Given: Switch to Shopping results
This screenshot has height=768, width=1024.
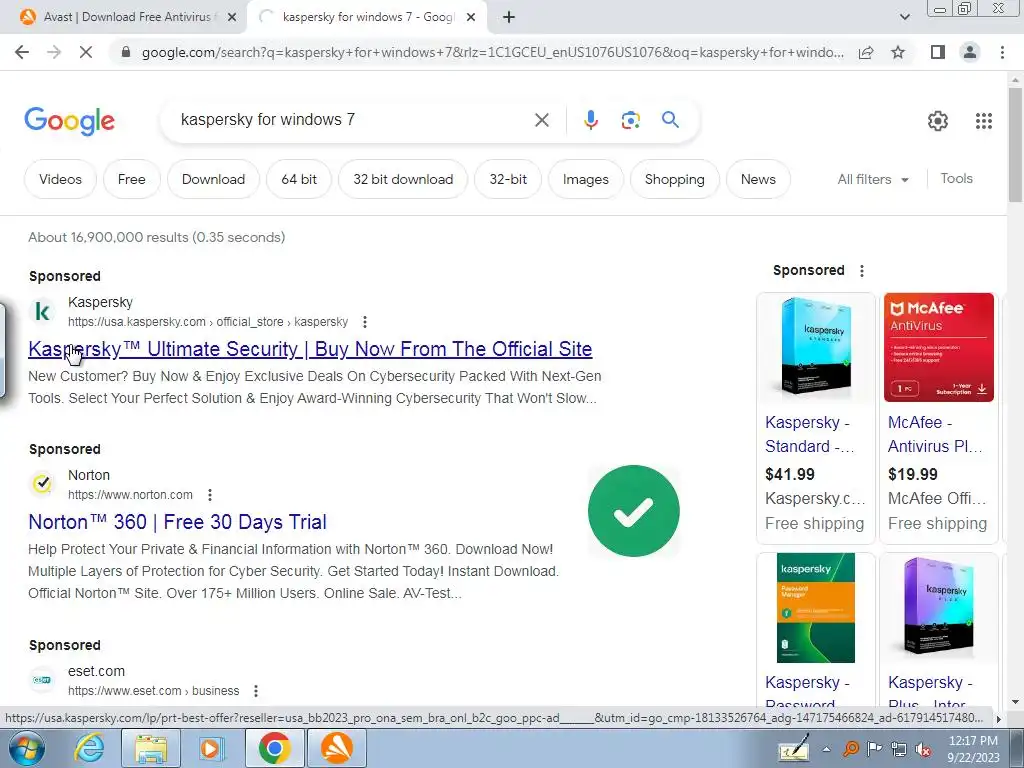Looking at the screenshot, I should [x=675, y=179].
